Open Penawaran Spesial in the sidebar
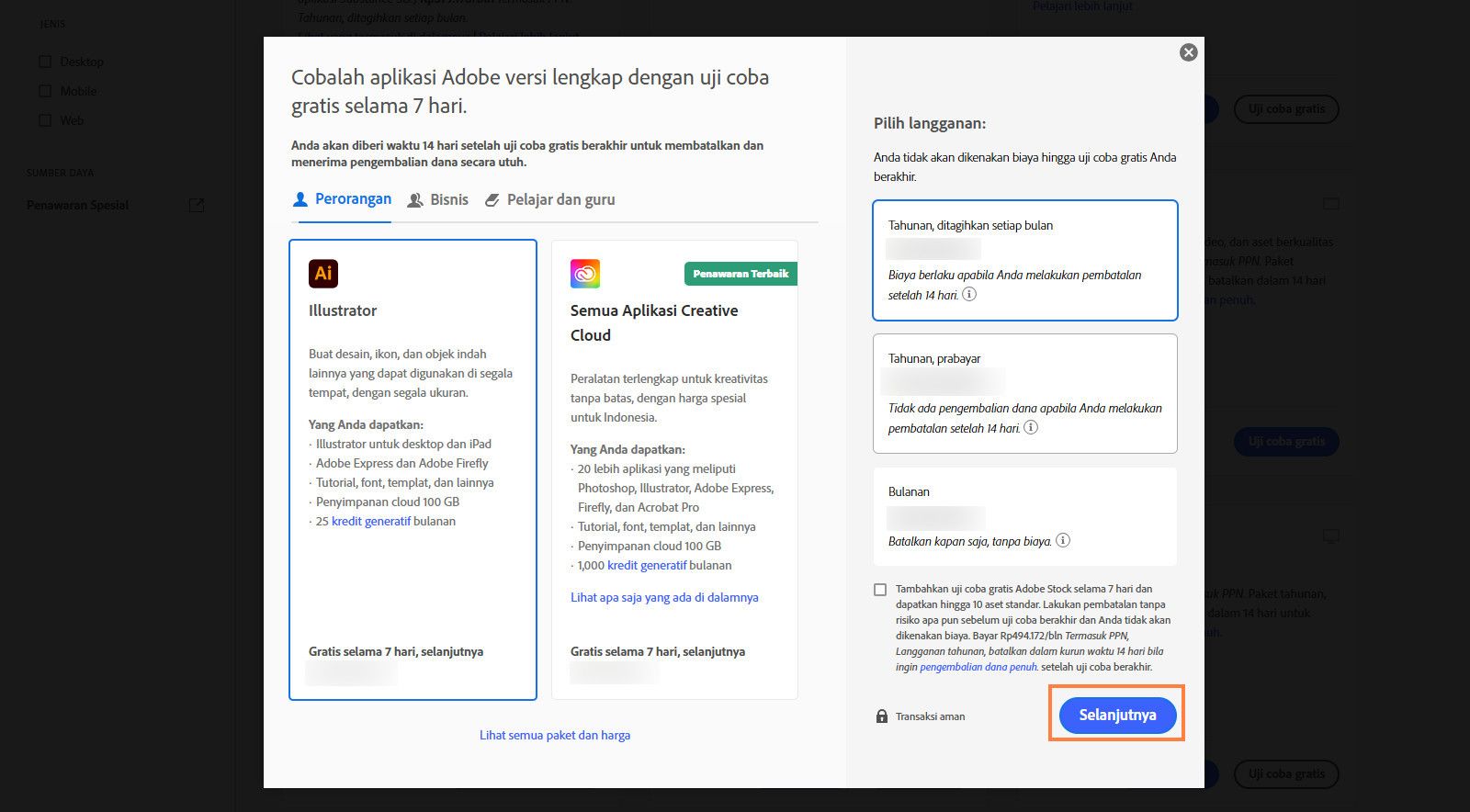 pyautogui.click(x=78, y=205)
